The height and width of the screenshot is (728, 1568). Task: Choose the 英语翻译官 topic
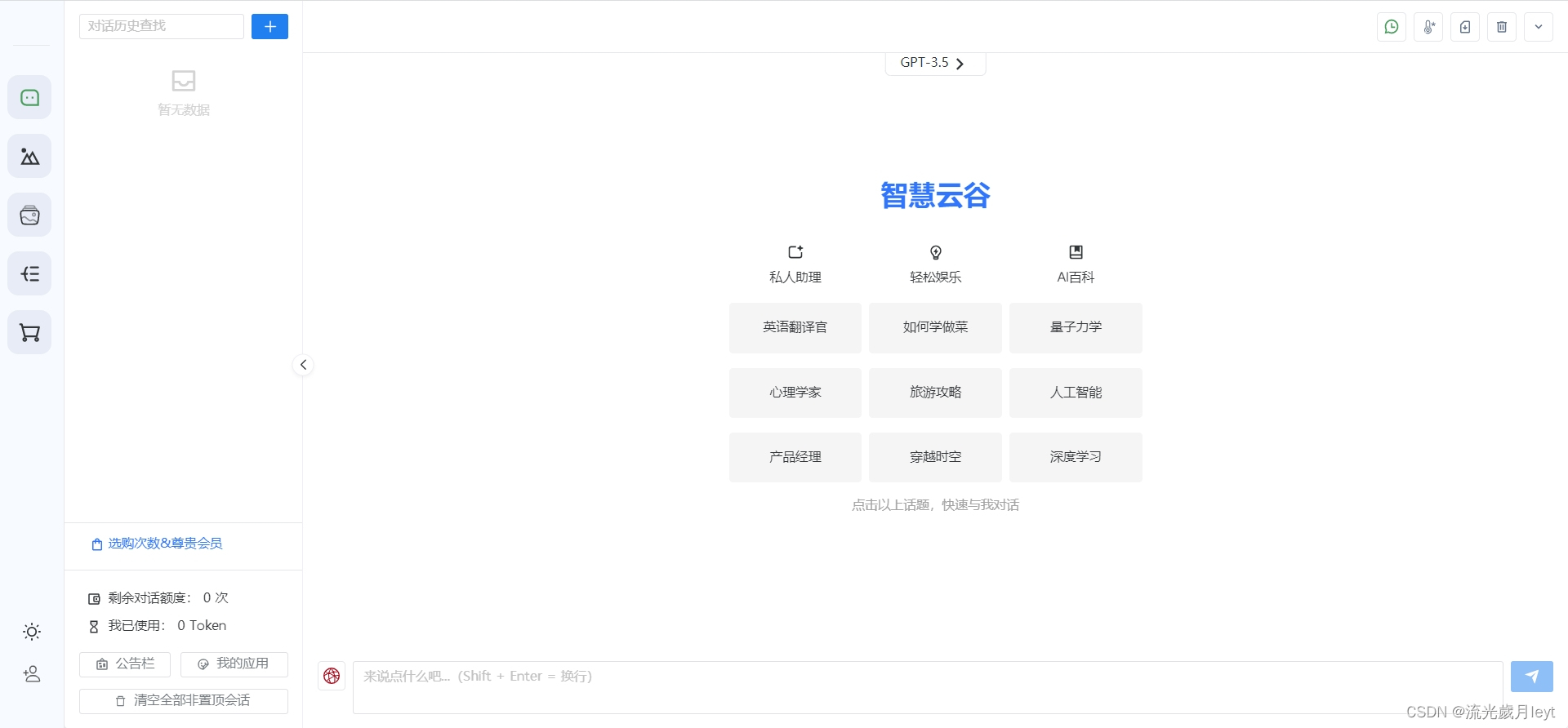[x=795, y=327]
